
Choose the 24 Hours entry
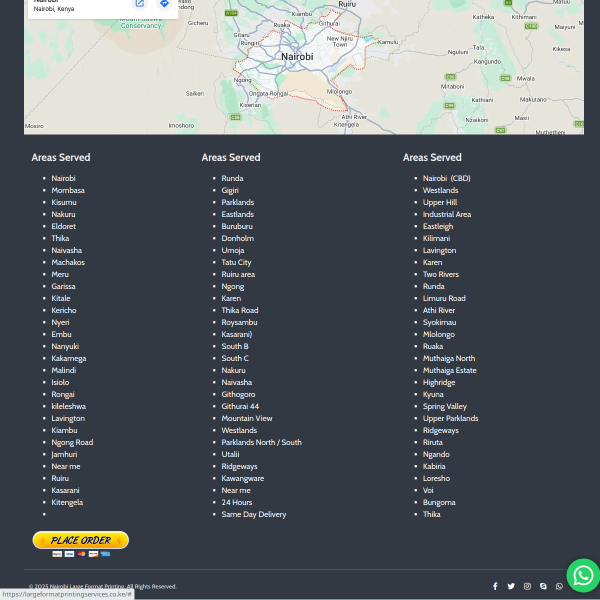click(x=237, y=502)
